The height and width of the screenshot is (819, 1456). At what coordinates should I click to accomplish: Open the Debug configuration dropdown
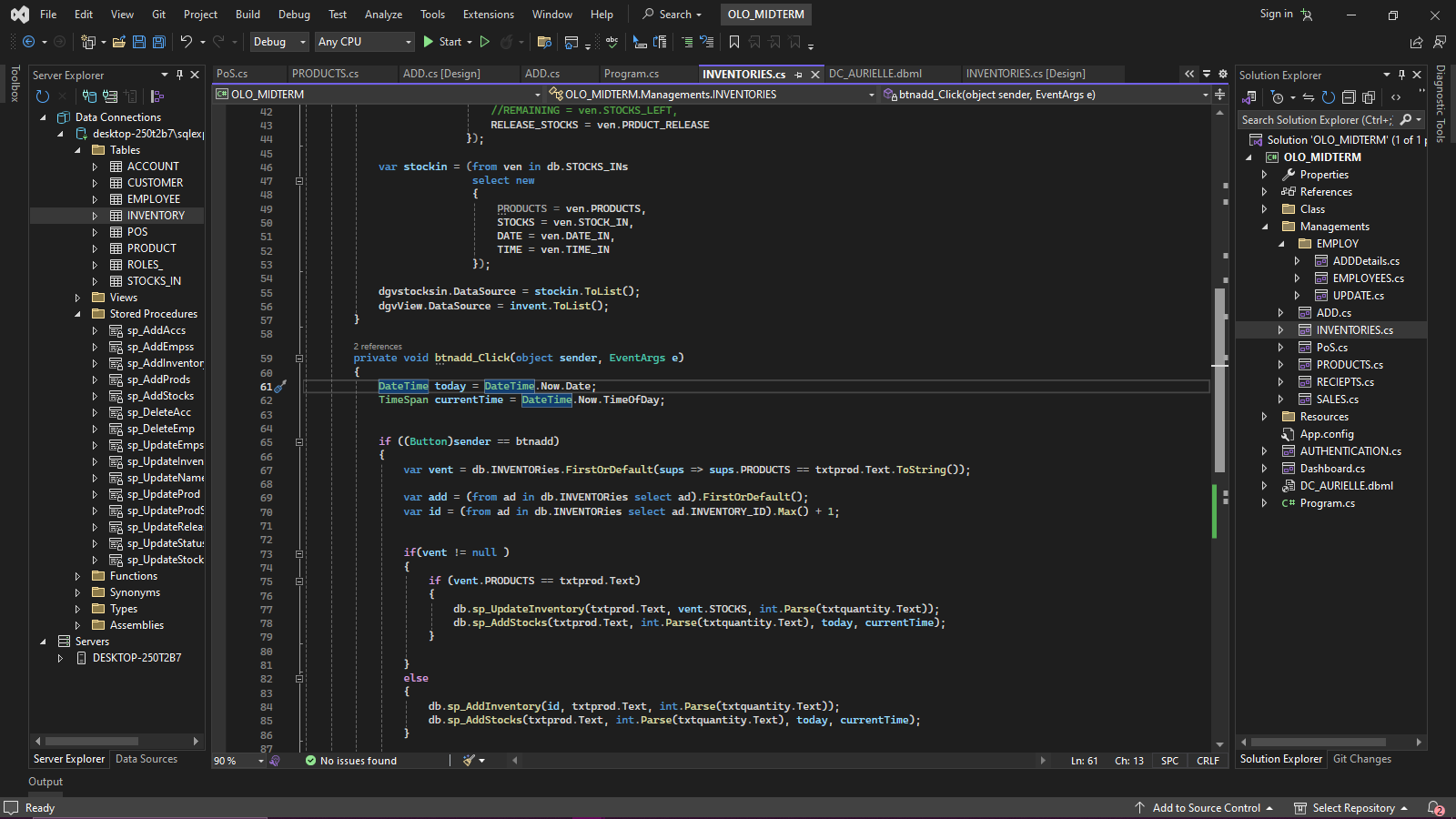pos(279,42)
